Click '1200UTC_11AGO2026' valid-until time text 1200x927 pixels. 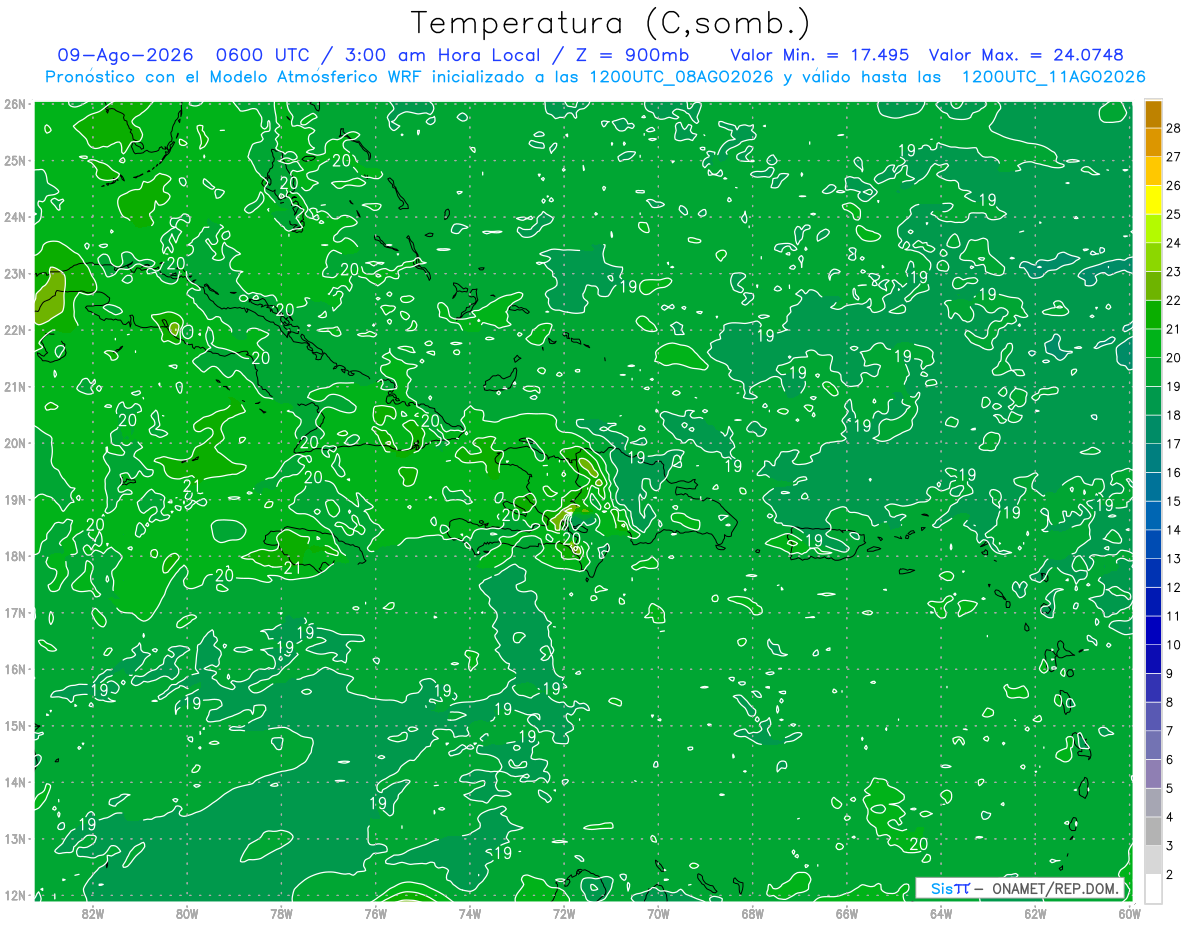point(1053,77)
